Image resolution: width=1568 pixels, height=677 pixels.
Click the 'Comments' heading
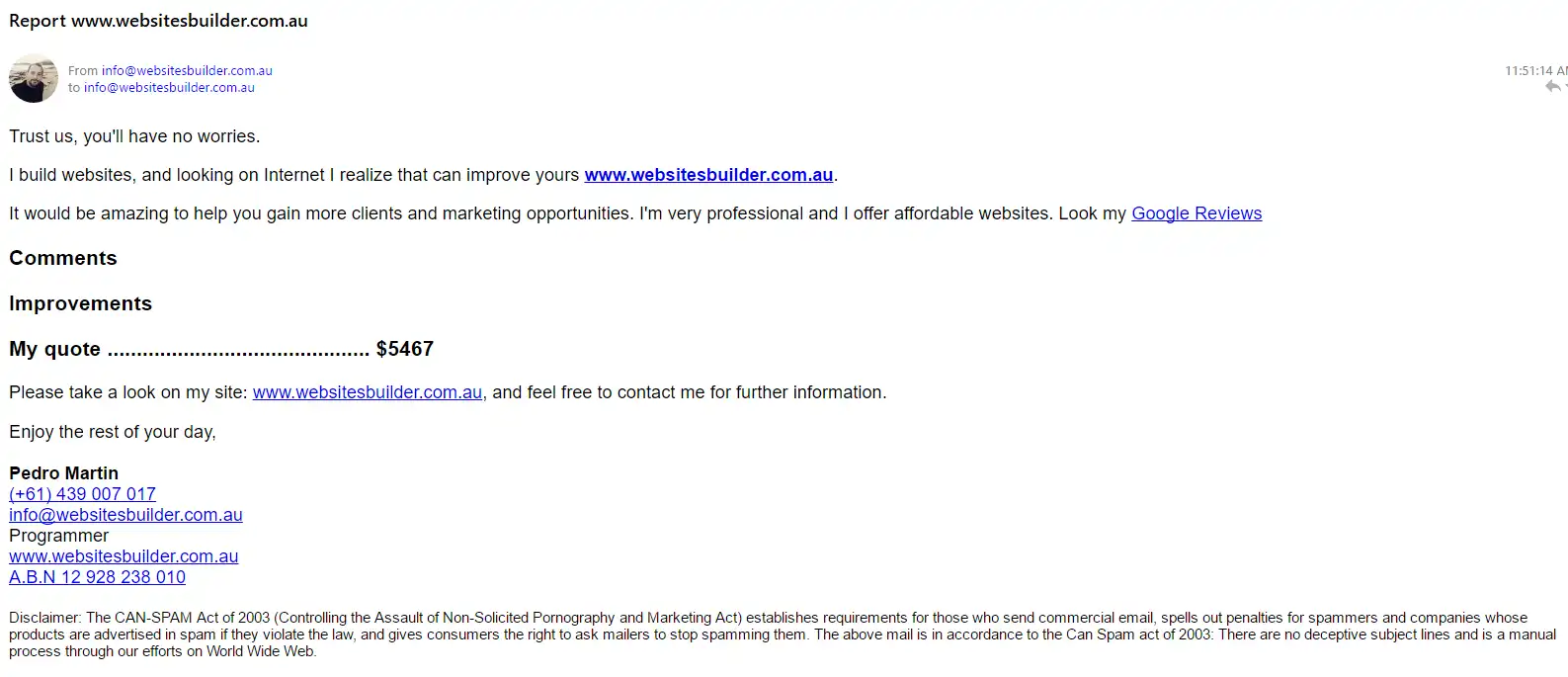click(x=63, y=258)
